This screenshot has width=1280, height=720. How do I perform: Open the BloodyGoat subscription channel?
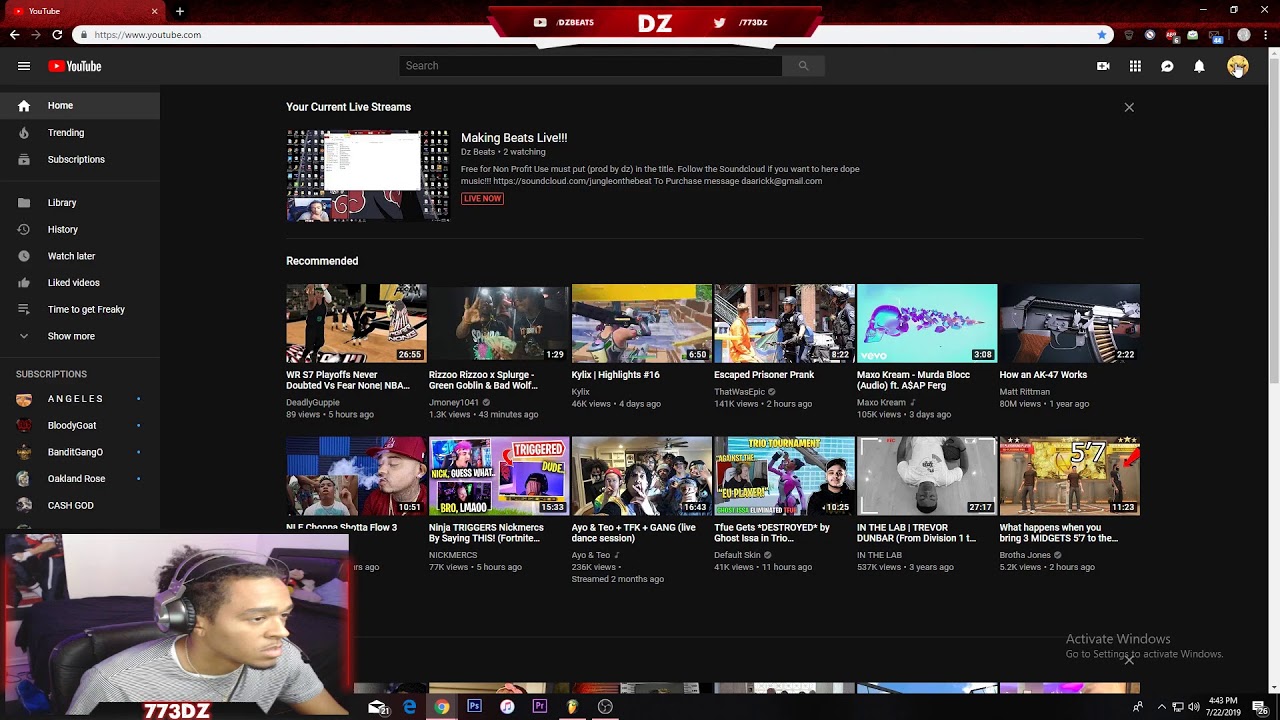pos(80,425)
